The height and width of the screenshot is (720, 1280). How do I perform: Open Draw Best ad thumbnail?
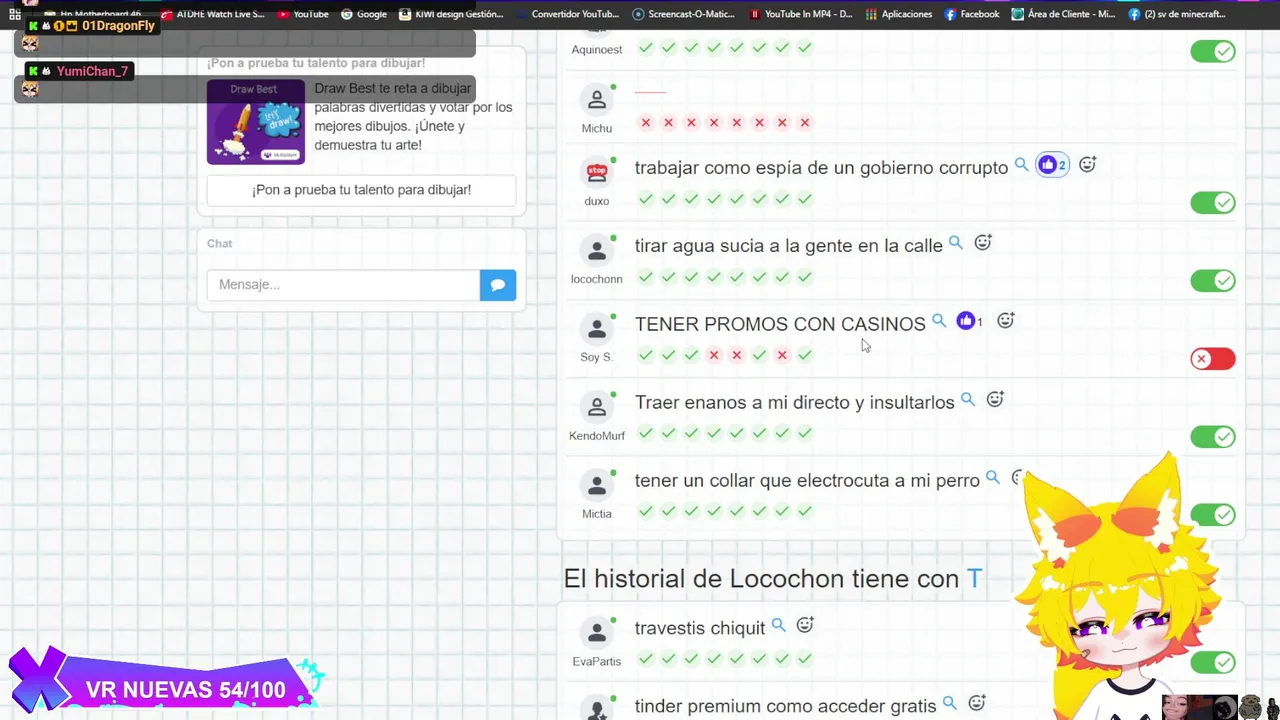(x=255, y=121)
